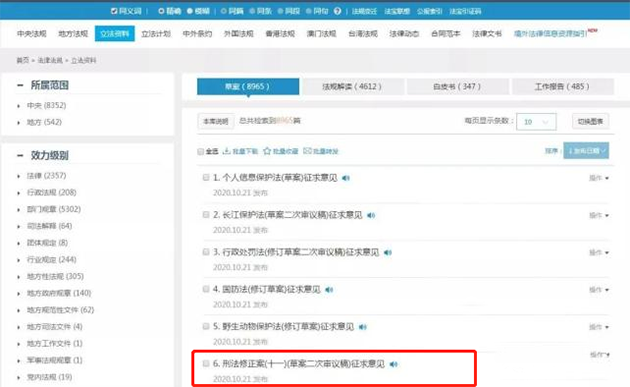
Task: Open the 立法计划 menu item
Action: (x=156, y=34)
